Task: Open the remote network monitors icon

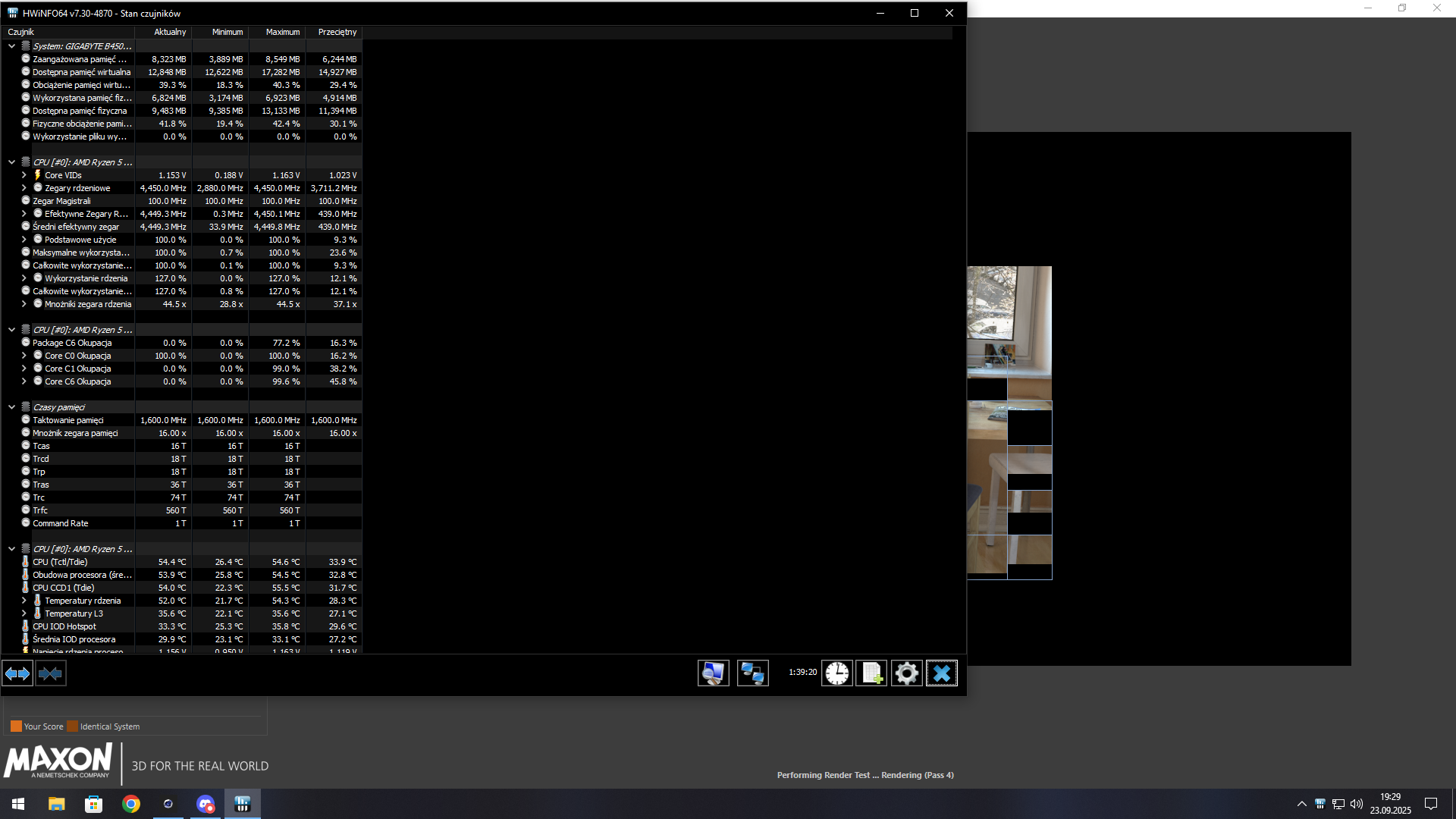Action: tap(752, 673)
